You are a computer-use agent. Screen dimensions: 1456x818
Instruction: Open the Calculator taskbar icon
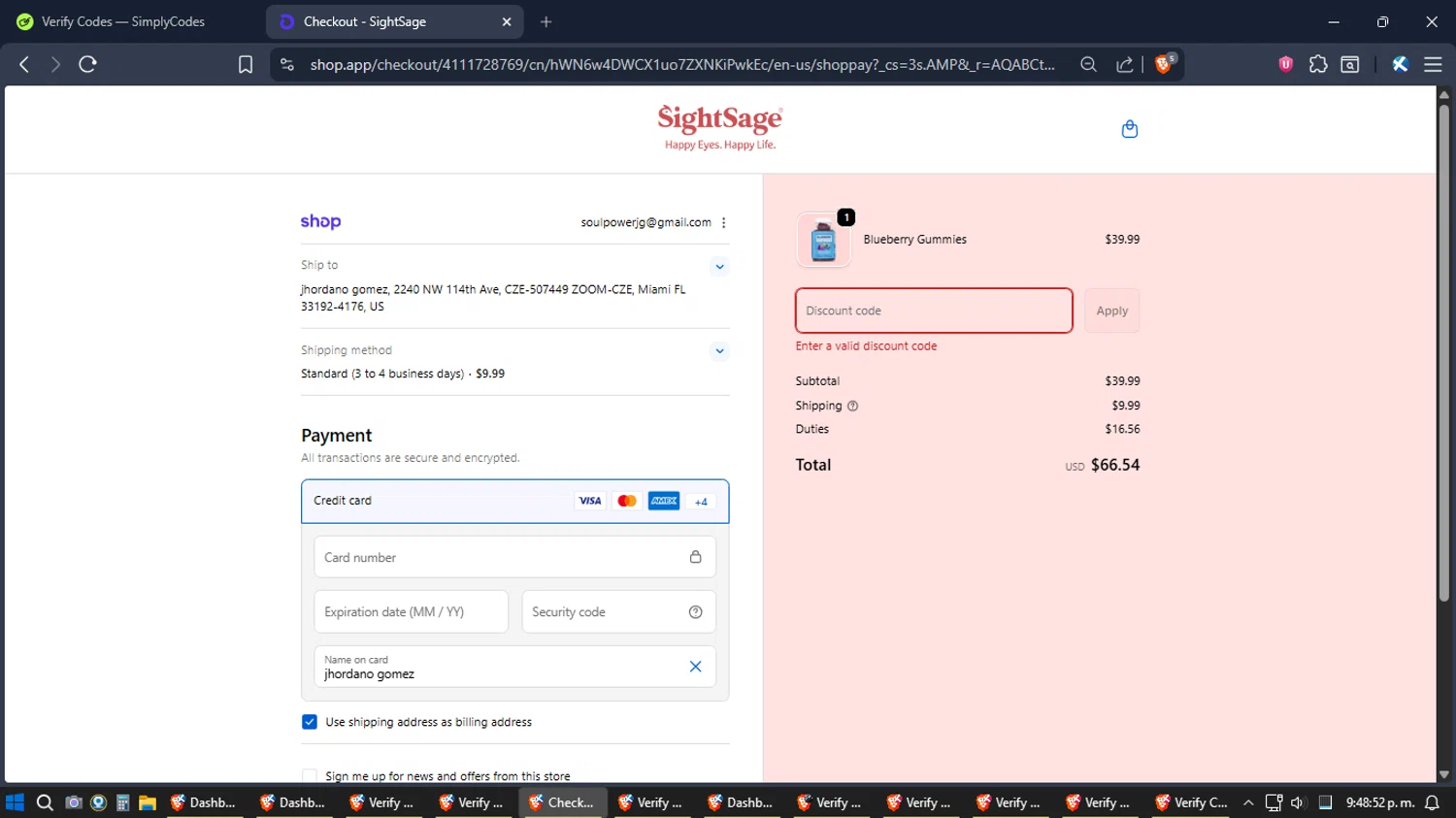[x=122, y=802]
